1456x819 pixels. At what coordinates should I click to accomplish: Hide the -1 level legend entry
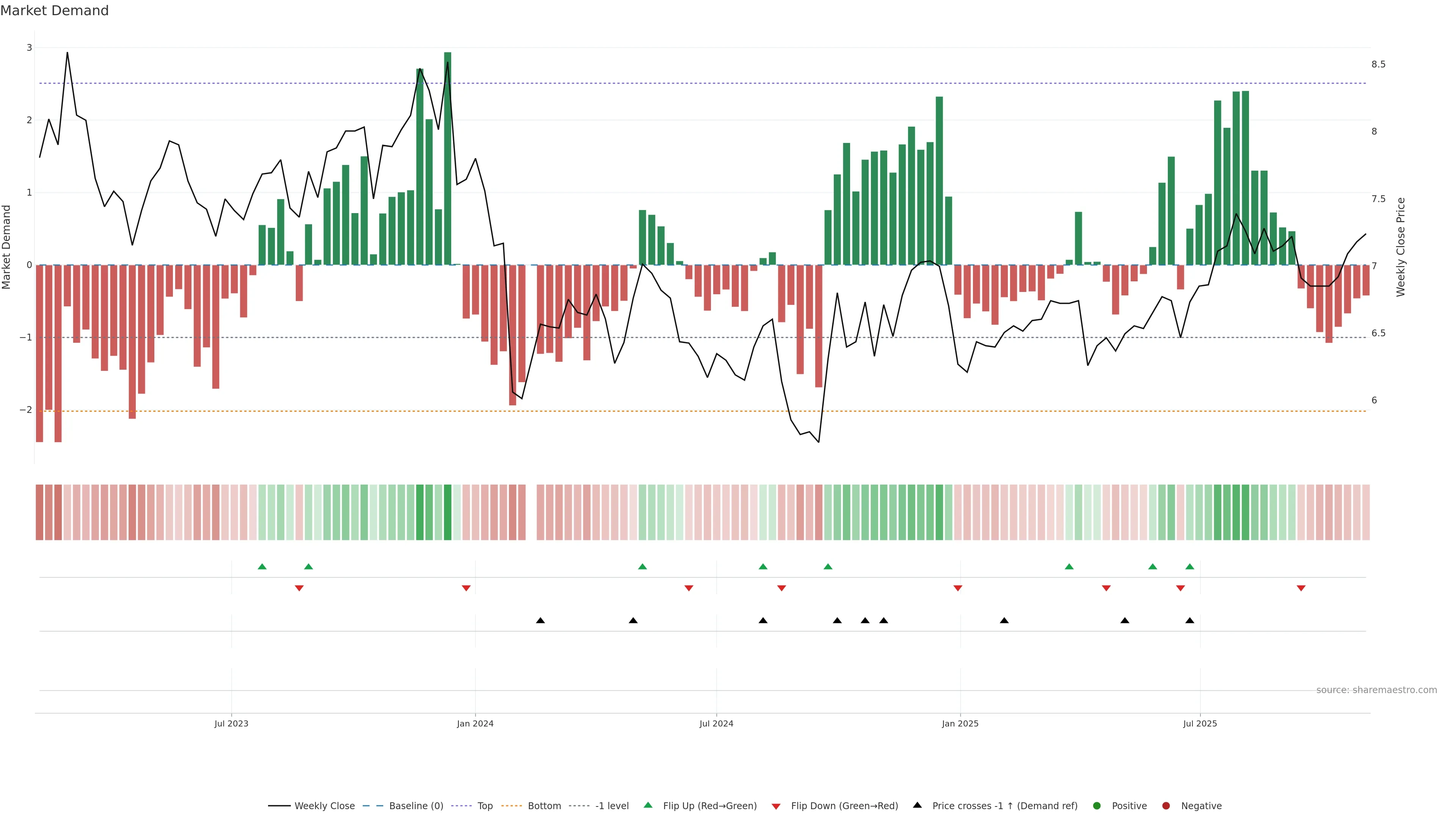coord(612,806)
